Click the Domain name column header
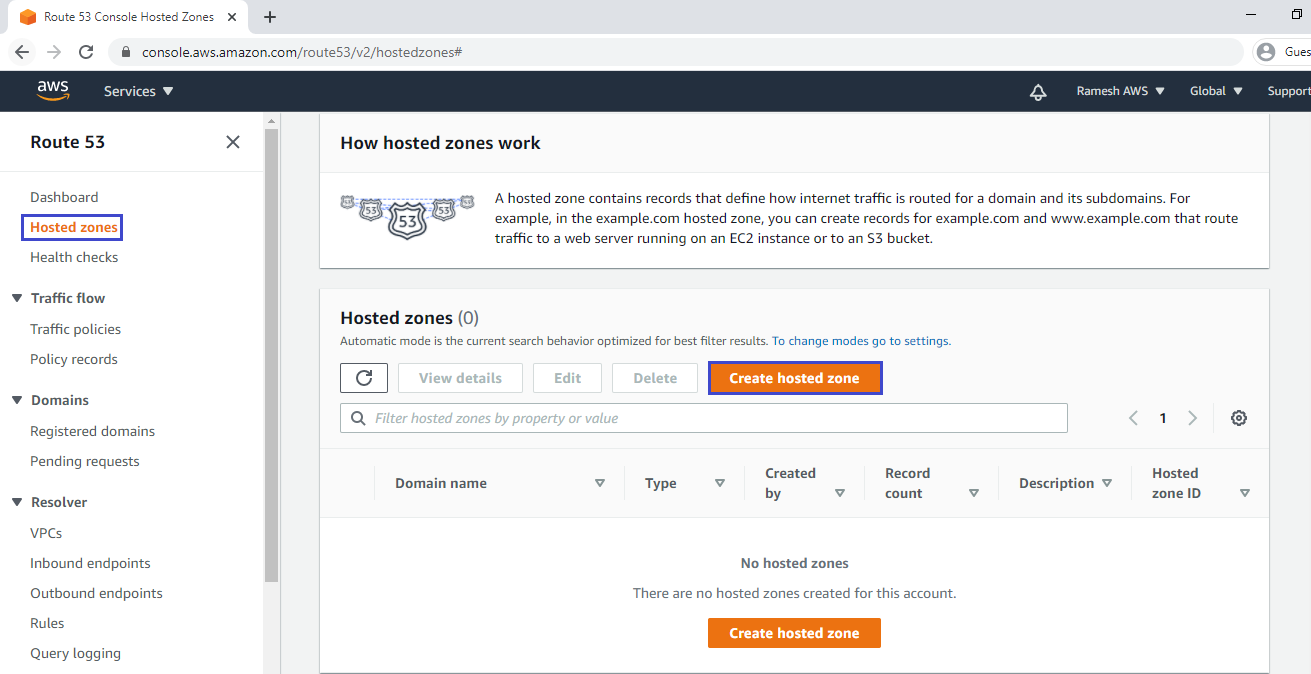This screenshot has width=1311, height=674. coord(441,483)
